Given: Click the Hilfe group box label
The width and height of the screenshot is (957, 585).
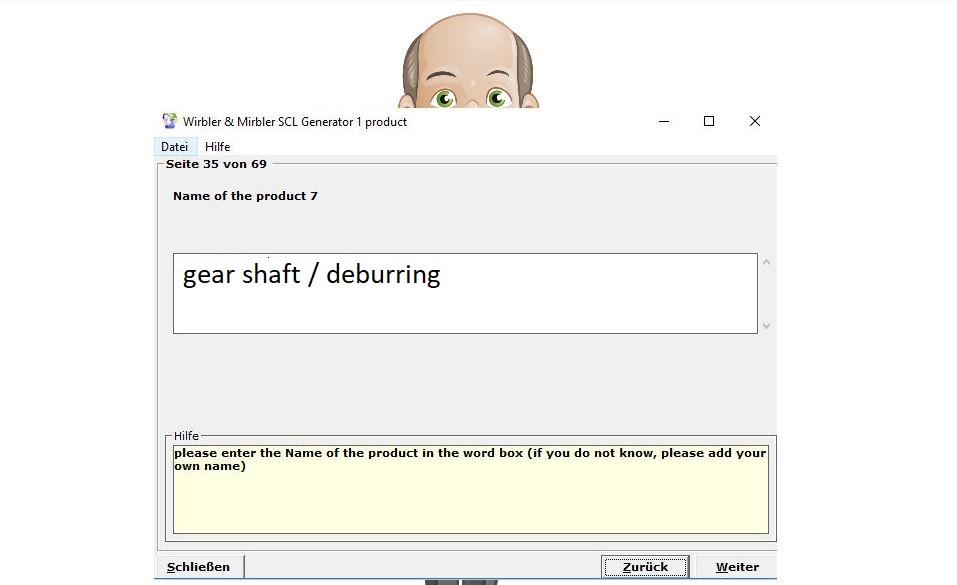Looking at the screenshot, I should click(x=186, y=436).
